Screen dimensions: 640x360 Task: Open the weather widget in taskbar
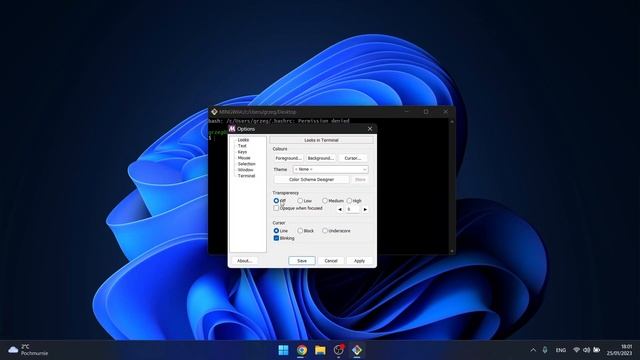(28, 350)
